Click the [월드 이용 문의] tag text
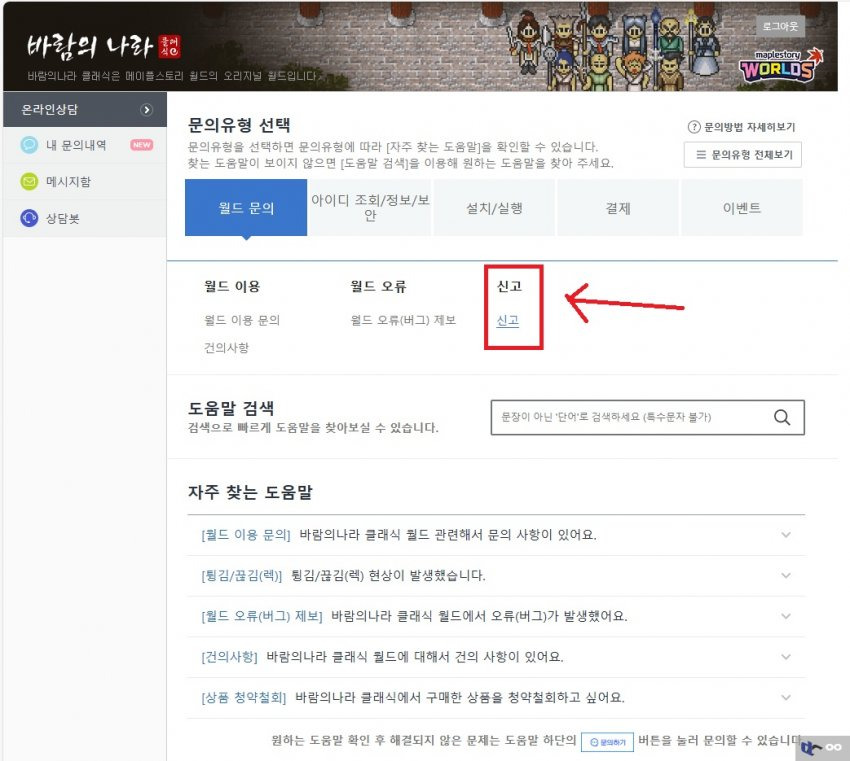The image size is (850, 761). coord(246,535)
